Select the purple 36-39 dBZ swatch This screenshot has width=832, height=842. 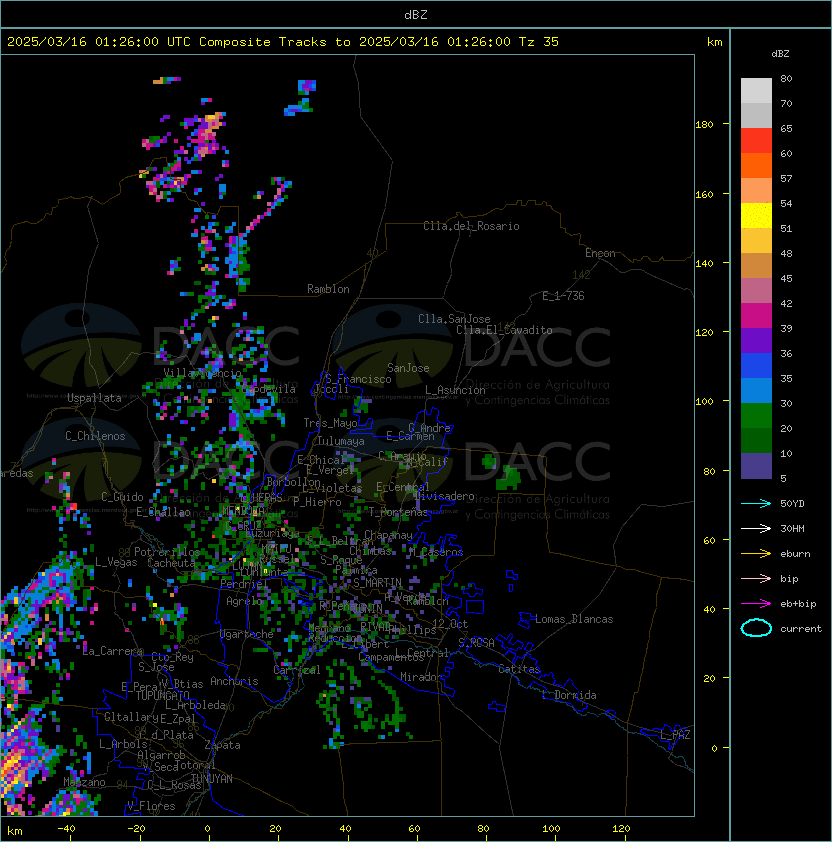click(756, 340)
